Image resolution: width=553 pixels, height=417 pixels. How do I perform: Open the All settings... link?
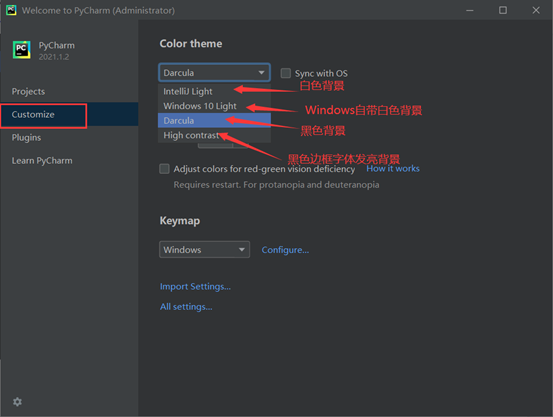click(186, 307)
